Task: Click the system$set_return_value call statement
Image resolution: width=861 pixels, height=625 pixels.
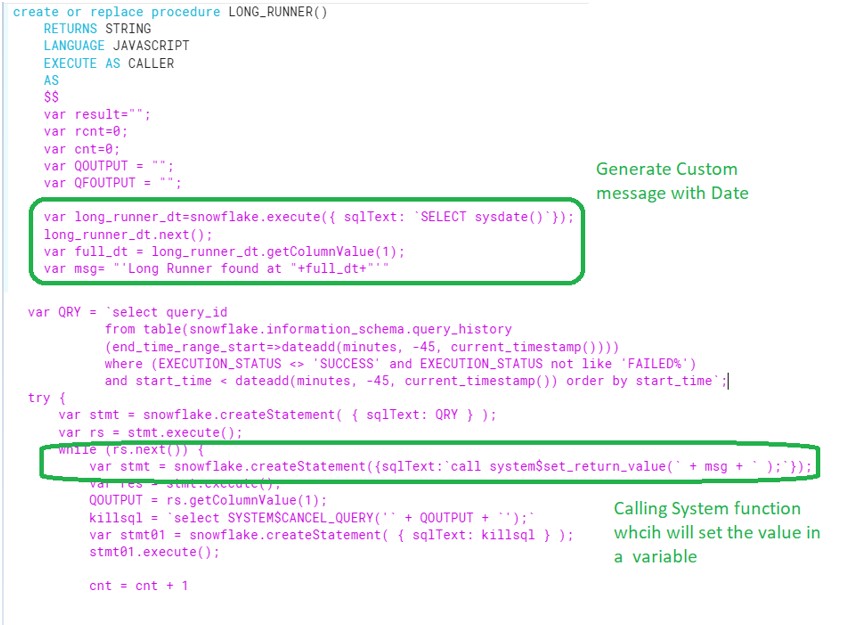Action: pos(430,465)
